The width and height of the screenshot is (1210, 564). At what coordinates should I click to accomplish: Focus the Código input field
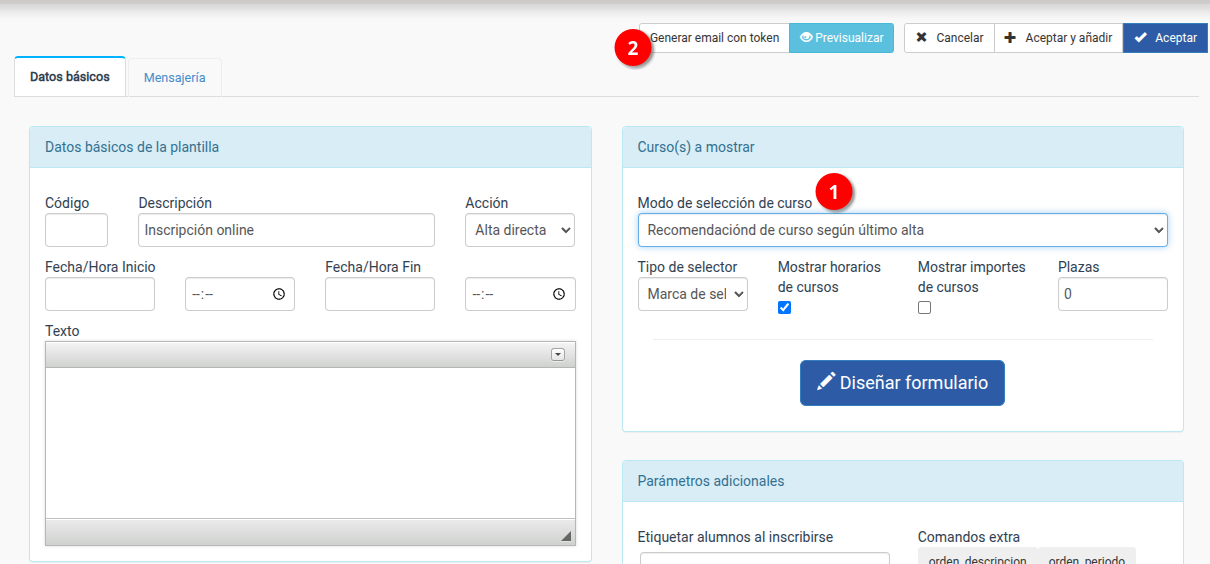(76, 230)
